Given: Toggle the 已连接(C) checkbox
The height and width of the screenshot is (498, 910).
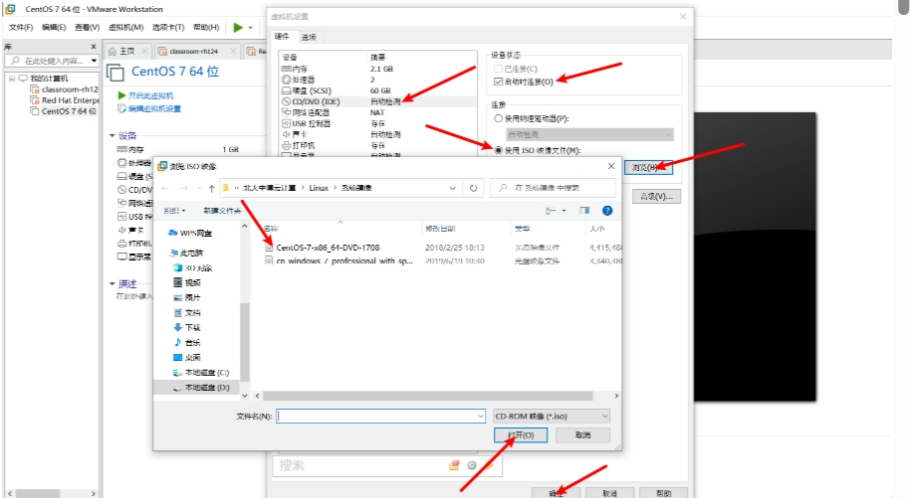Looking at the screenshot, I should pos(498,68).
